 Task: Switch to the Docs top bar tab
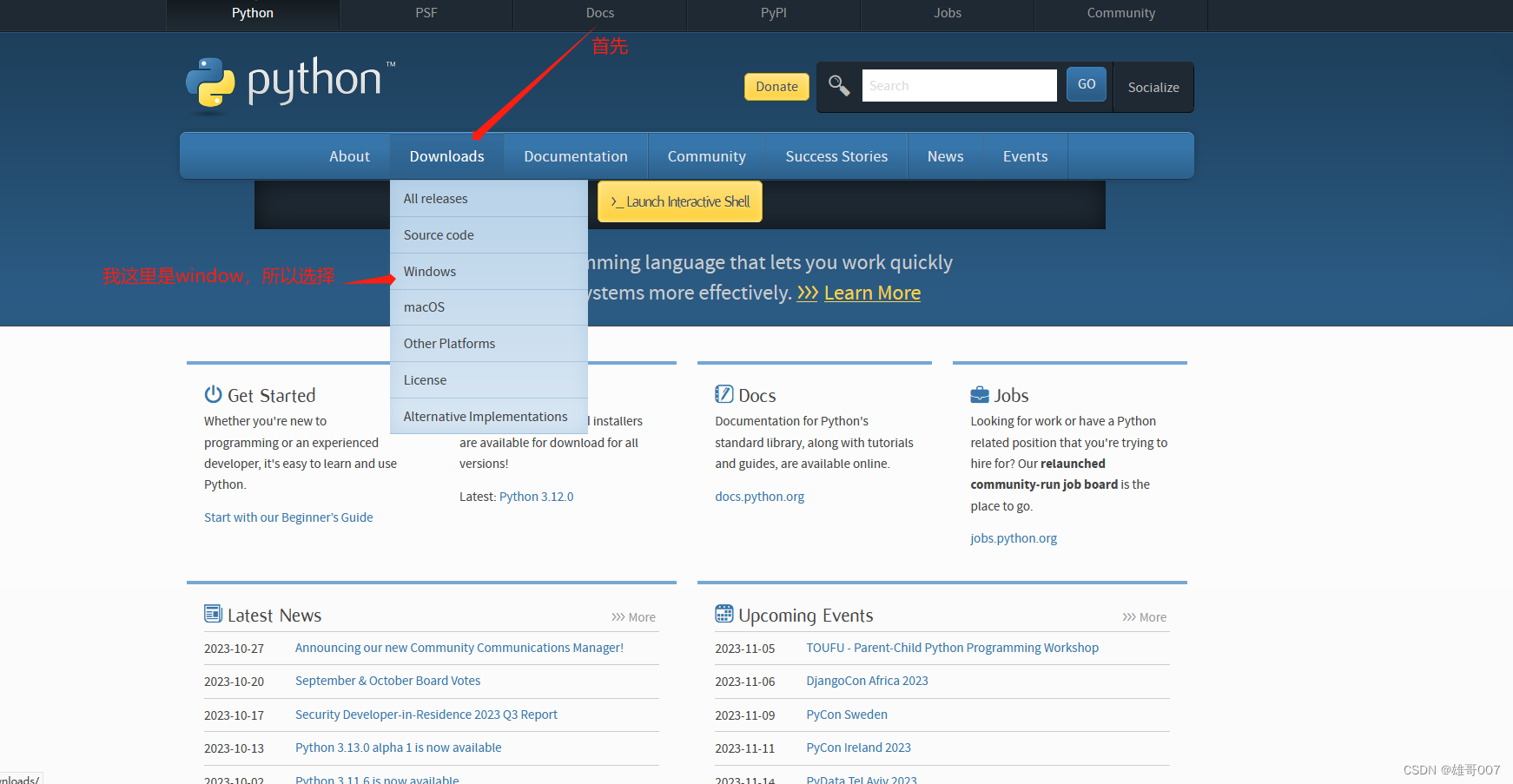(600, 13)
